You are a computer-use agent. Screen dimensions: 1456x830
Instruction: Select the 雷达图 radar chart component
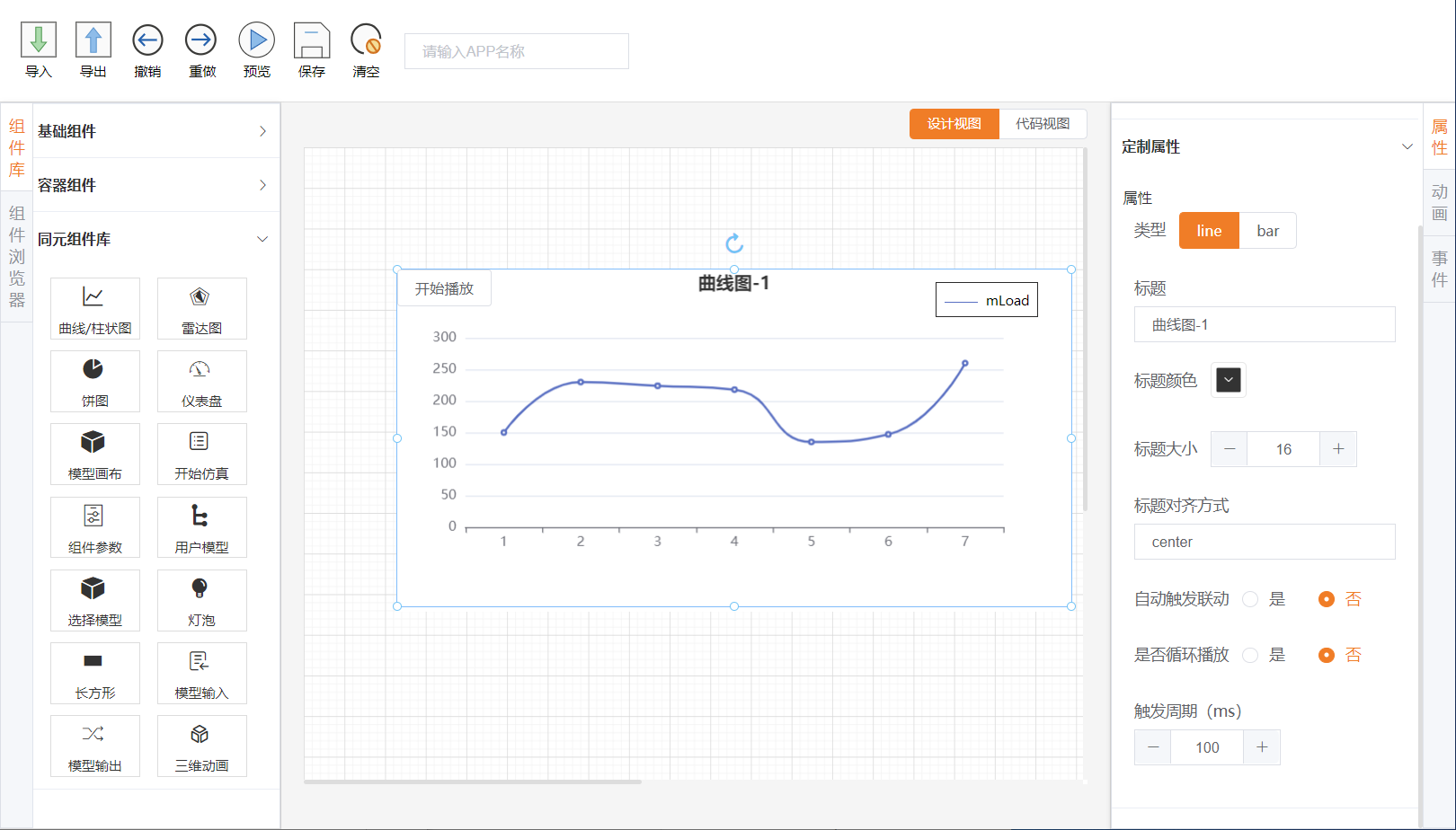pyautogui.click(x=202, y=308)
